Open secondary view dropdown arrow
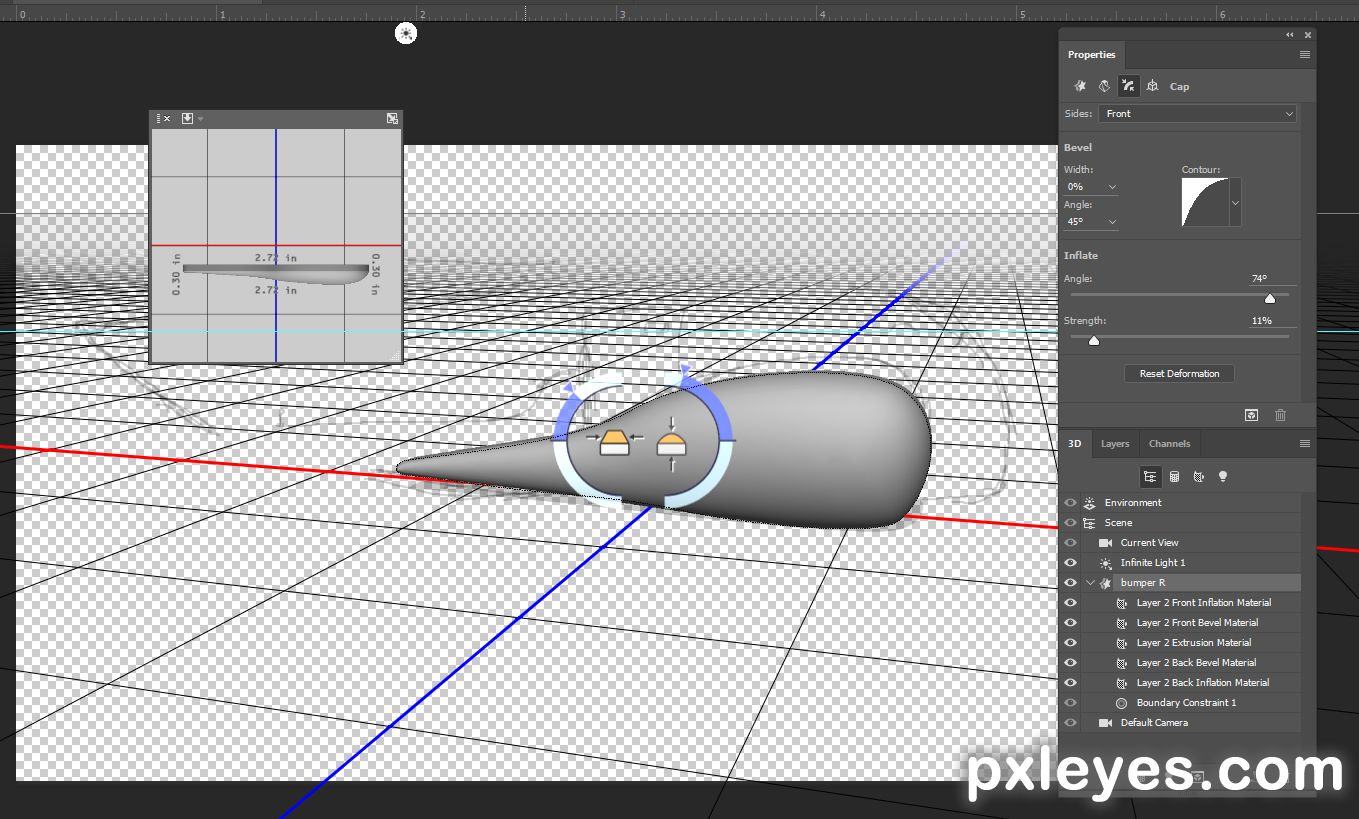The width and height of the screenshot is (1359, 819). click(x=200, y=119)
